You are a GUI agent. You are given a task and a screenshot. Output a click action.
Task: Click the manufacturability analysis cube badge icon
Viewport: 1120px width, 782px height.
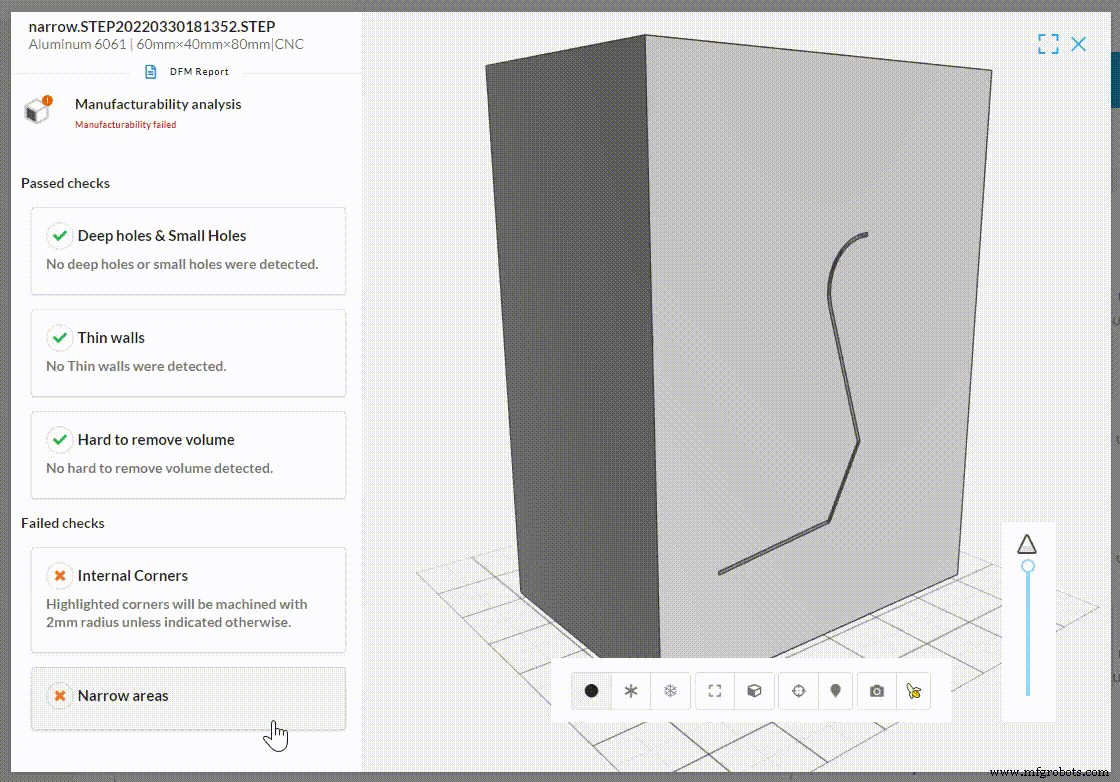click(x=37, y=110)
